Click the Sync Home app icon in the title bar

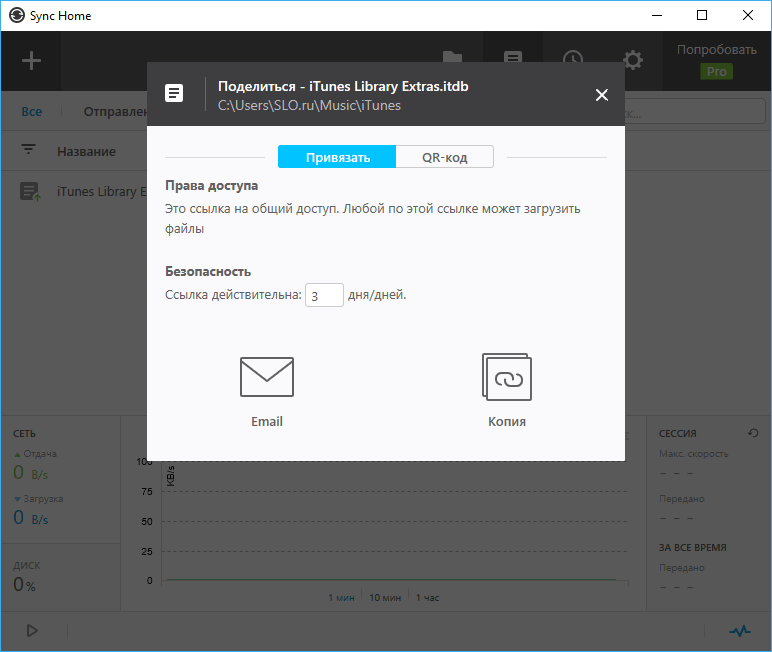pos(17,15)
